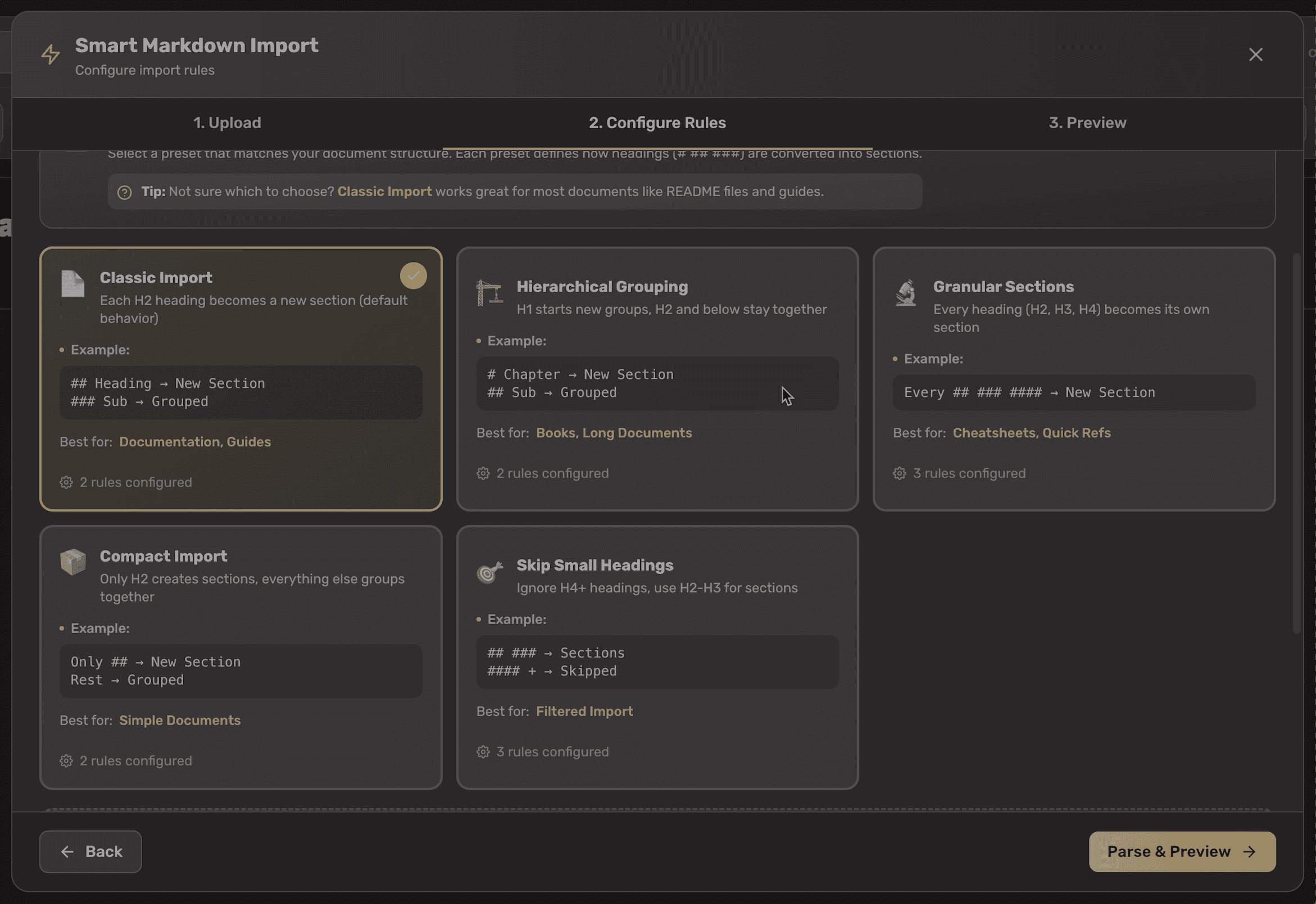Close the Smart Markdown Import dialog
This screenshot has height=904, width=1316.
[1255, 55]
